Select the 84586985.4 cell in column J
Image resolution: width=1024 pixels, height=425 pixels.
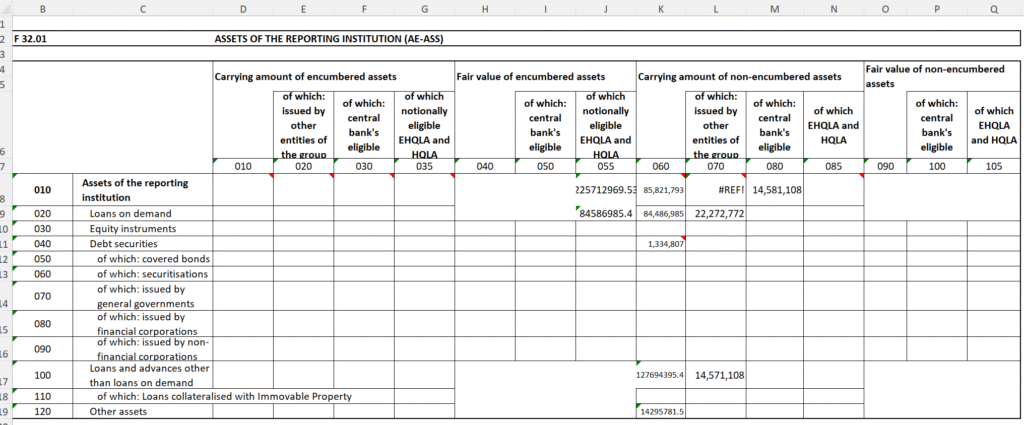pyautogui.click(x=605, y=213)
